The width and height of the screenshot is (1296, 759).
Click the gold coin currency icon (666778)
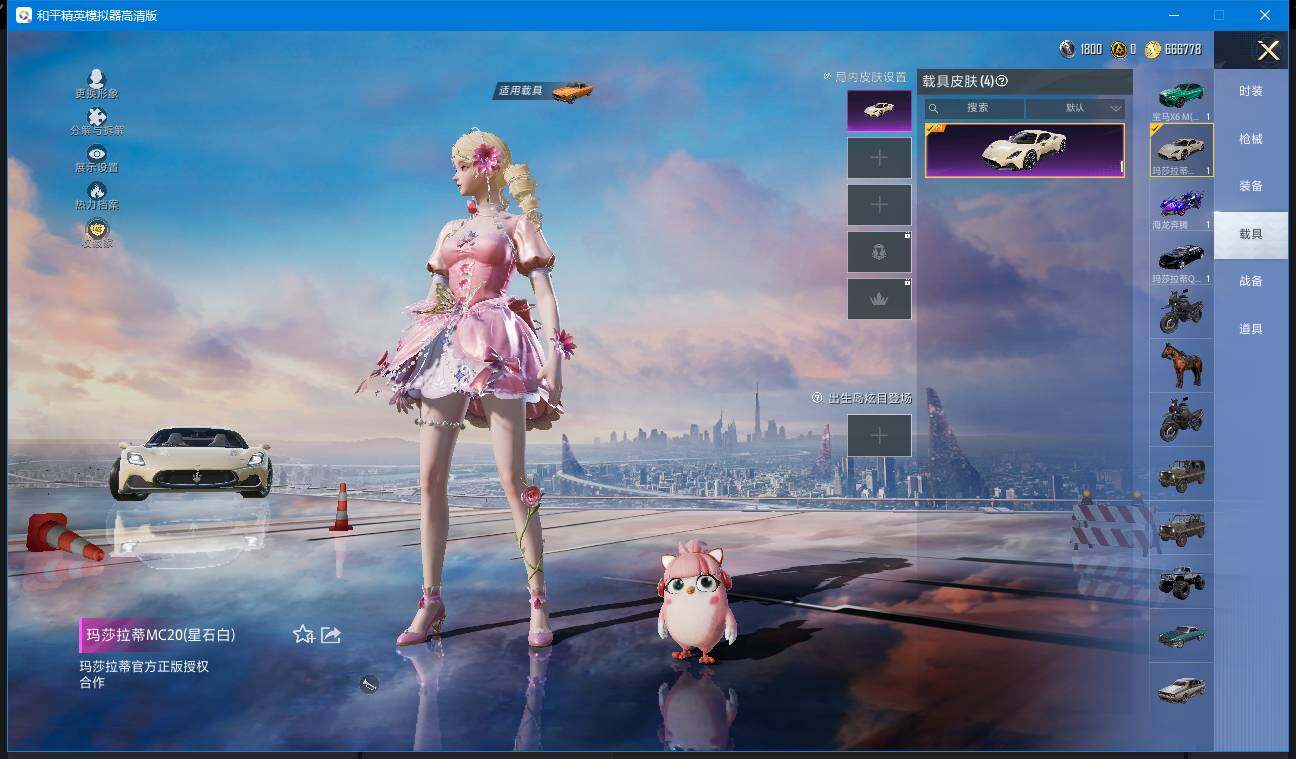[1153, 49]
